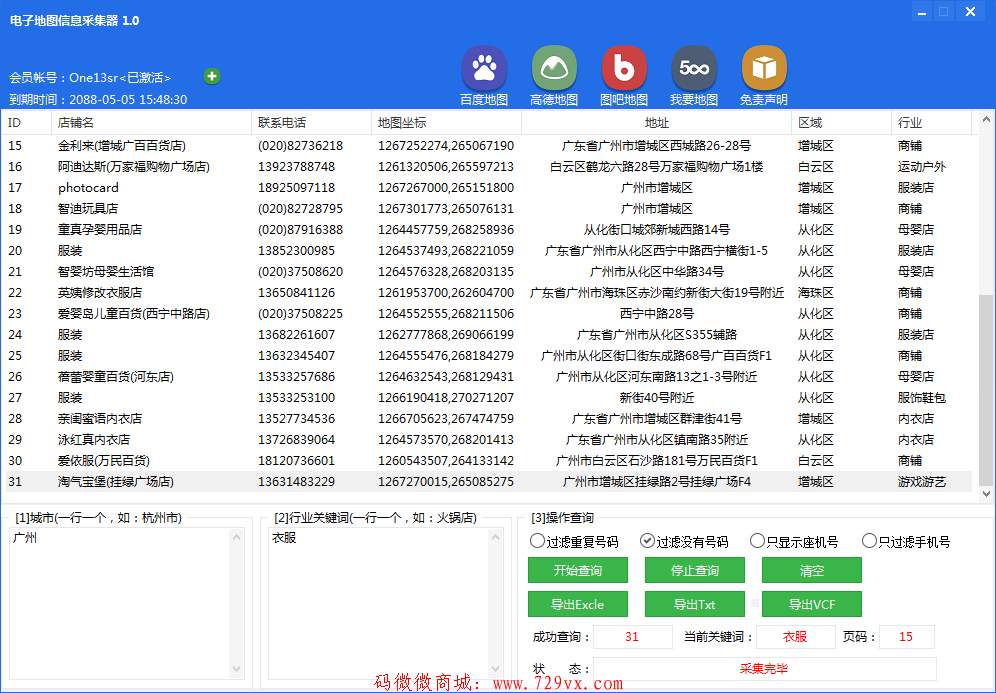Viewport: 996px width, 693px height.
Task: Select the 泳红真内衣店 row
Action: click(488, 439)
